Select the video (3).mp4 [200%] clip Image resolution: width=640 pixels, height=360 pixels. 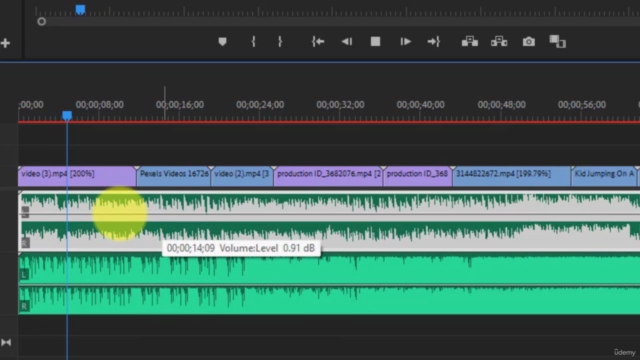(77, 176)
